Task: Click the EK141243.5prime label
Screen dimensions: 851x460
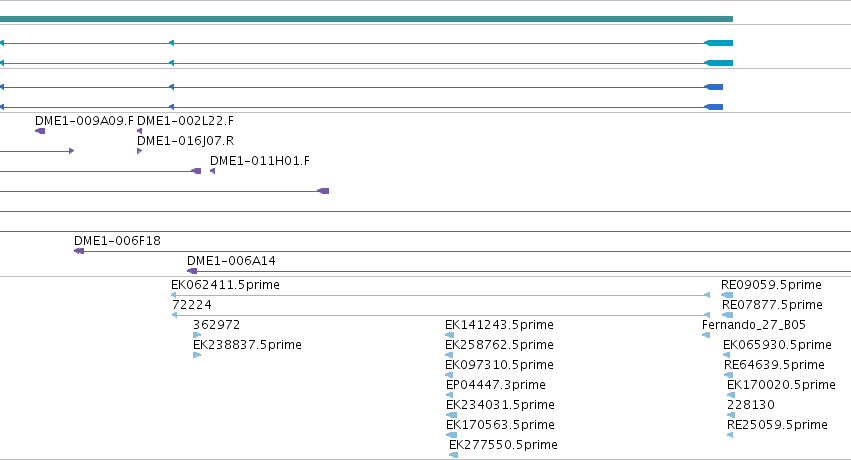Action: point(499,324)
